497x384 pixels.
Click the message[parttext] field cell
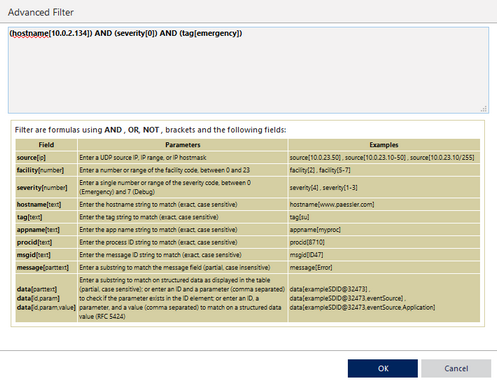pyautogui.click(x=46, y=268)
